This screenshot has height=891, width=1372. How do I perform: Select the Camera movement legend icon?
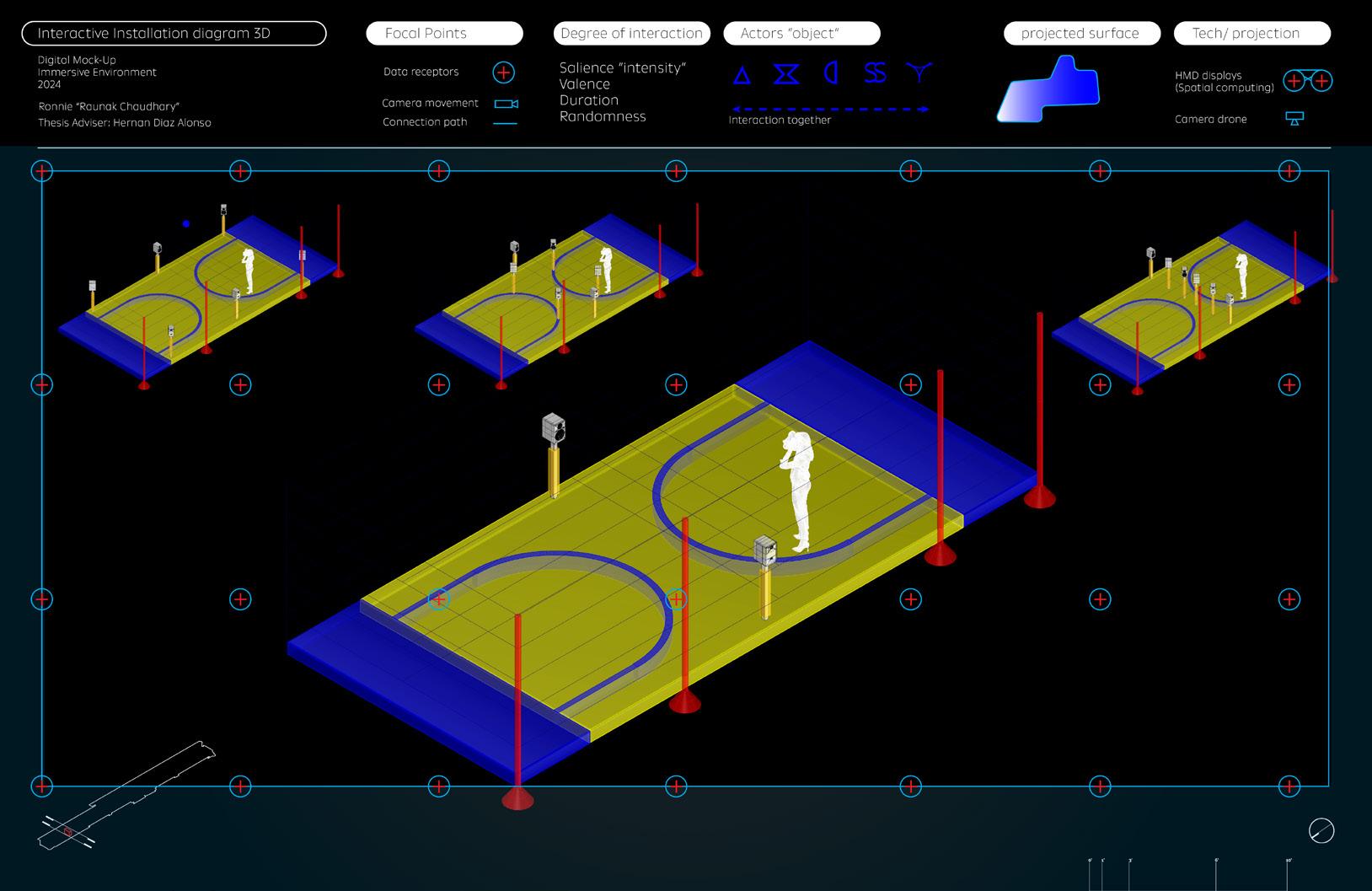click(x=506, y=104)
